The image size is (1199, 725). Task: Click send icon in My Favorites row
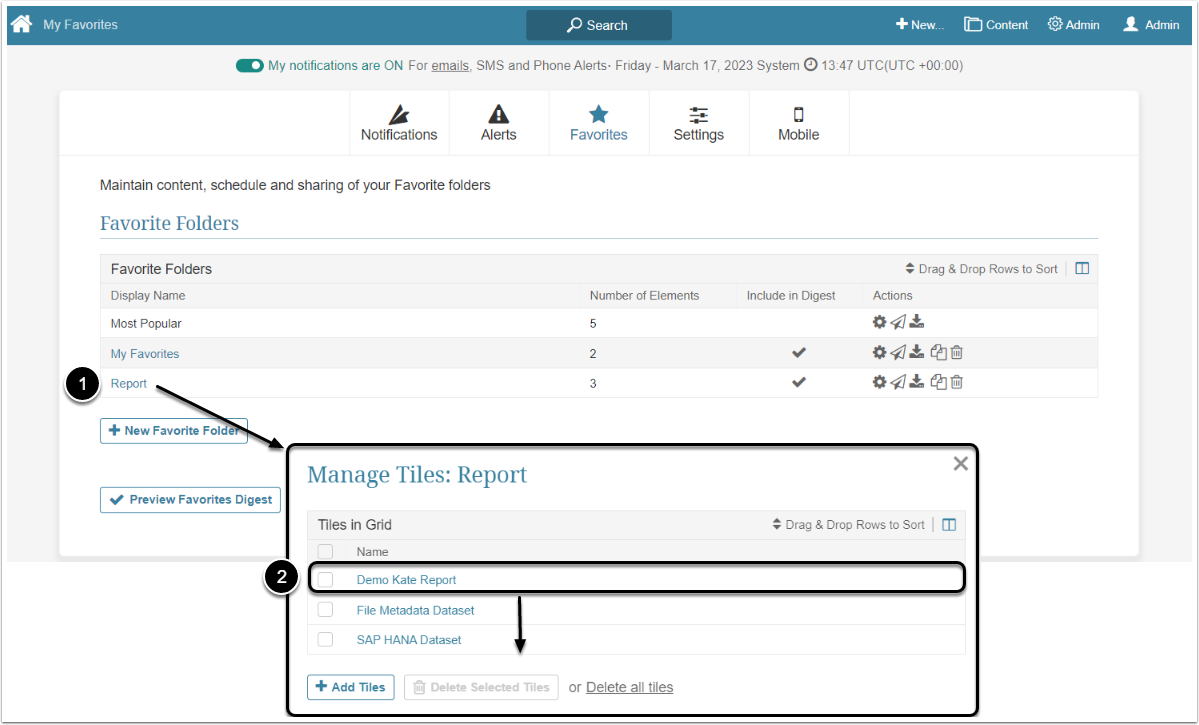pyautogui.click(x=898, y=353)
